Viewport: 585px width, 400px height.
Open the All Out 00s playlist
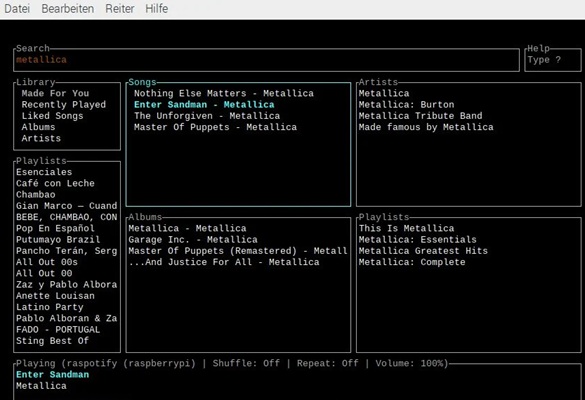tap(47, 262)
